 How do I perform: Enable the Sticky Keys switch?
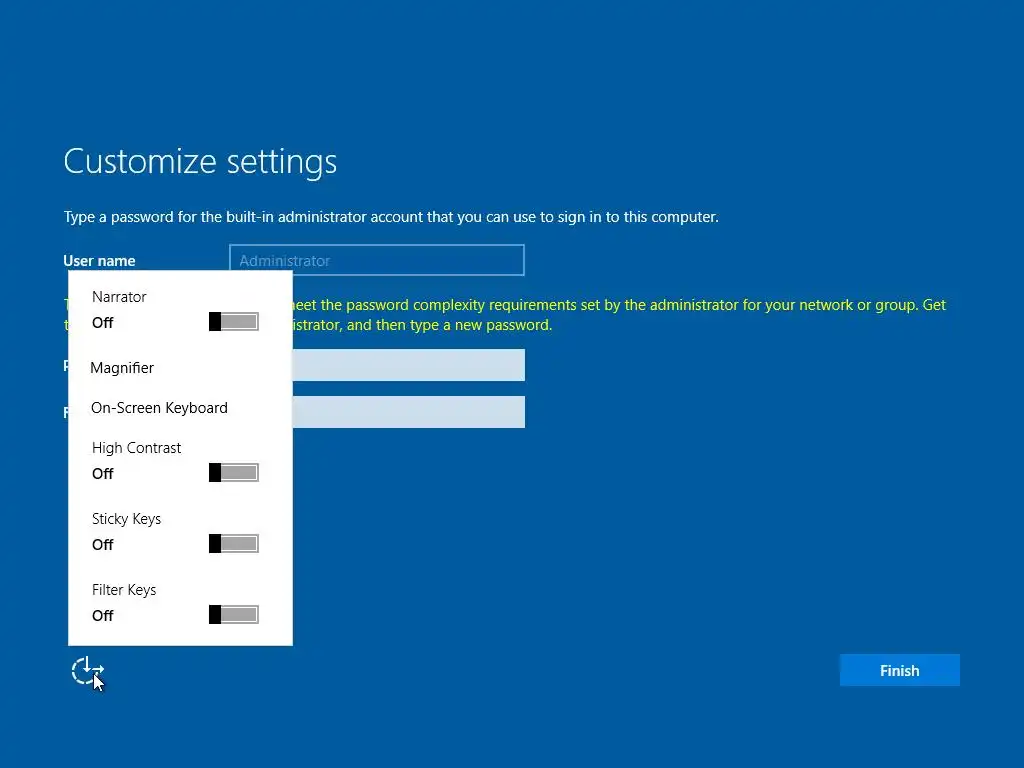click(234, 543)
